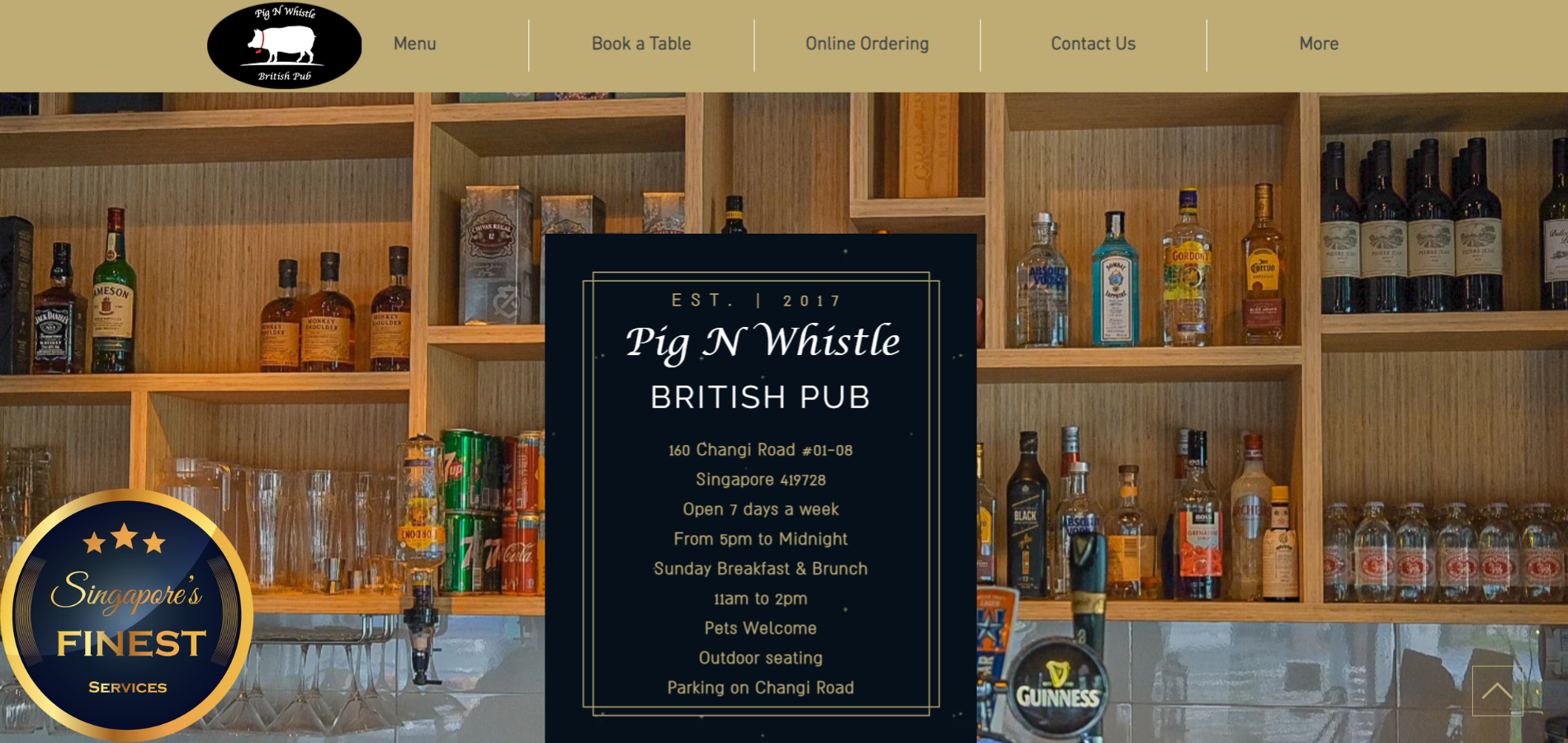
Task: Click the EST. 2017 text on card
Action: coord(757,301)
